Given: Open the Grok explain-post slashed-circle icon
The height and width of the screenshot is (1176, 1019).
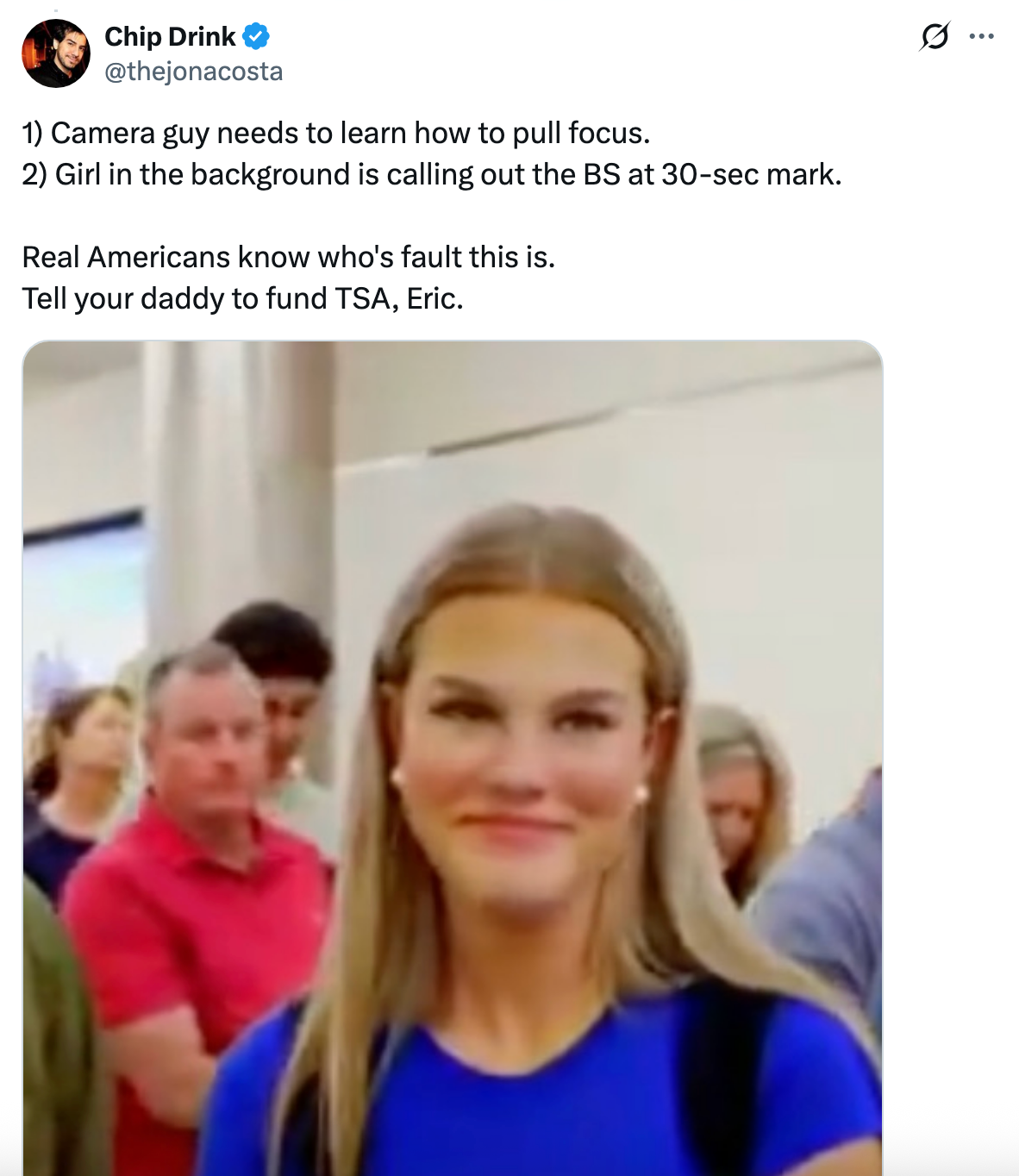Looking at the screenshot, I should 935,36.
